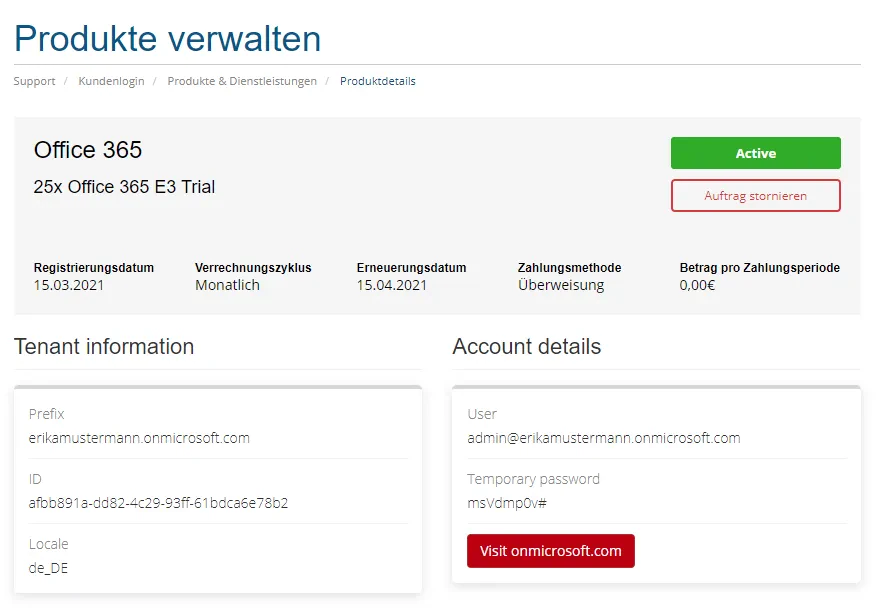
Task: Click the Account details heading
Action: (x=527, y=347)
